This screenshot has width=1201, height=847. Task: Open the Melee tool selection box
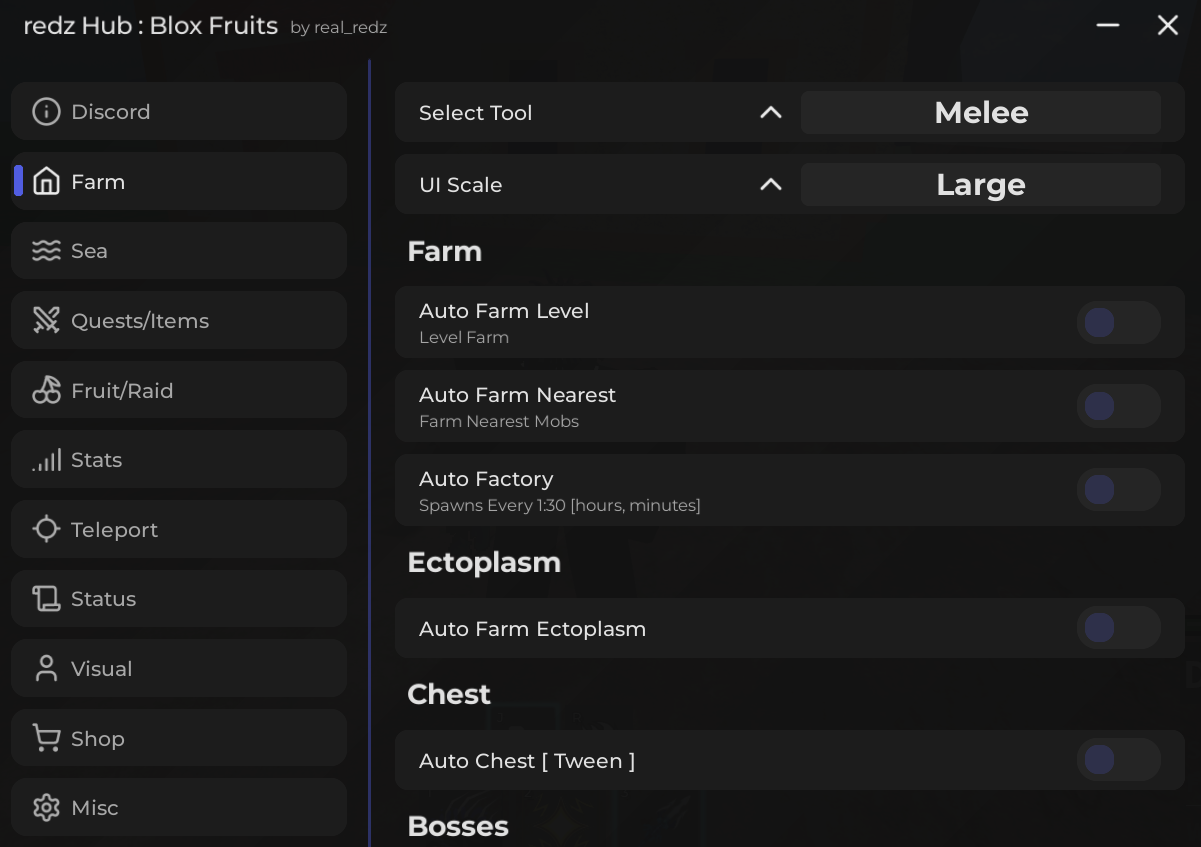[980, 113]
